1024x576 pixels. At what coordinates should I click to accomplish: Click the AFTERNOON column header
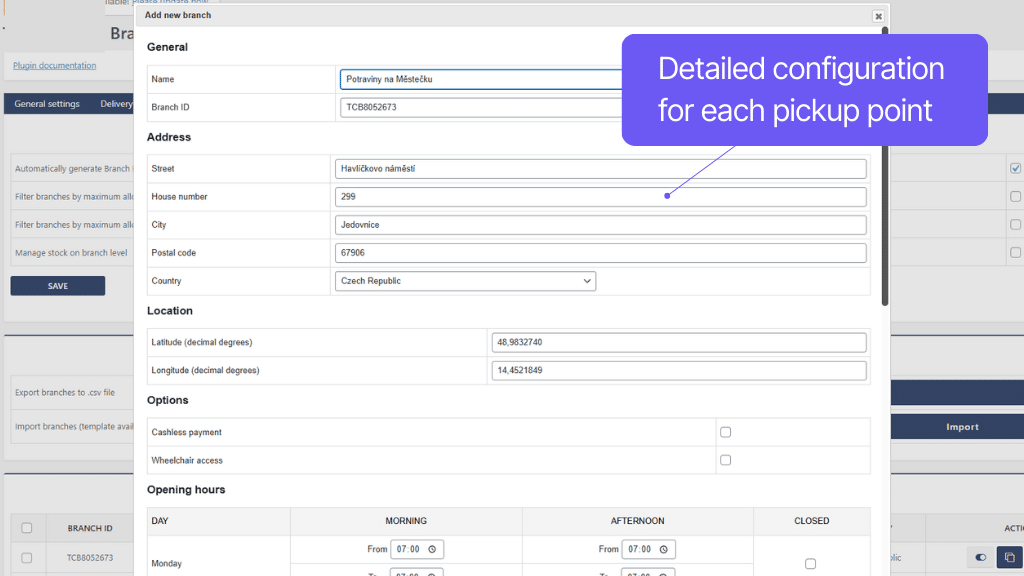(637, 520)
